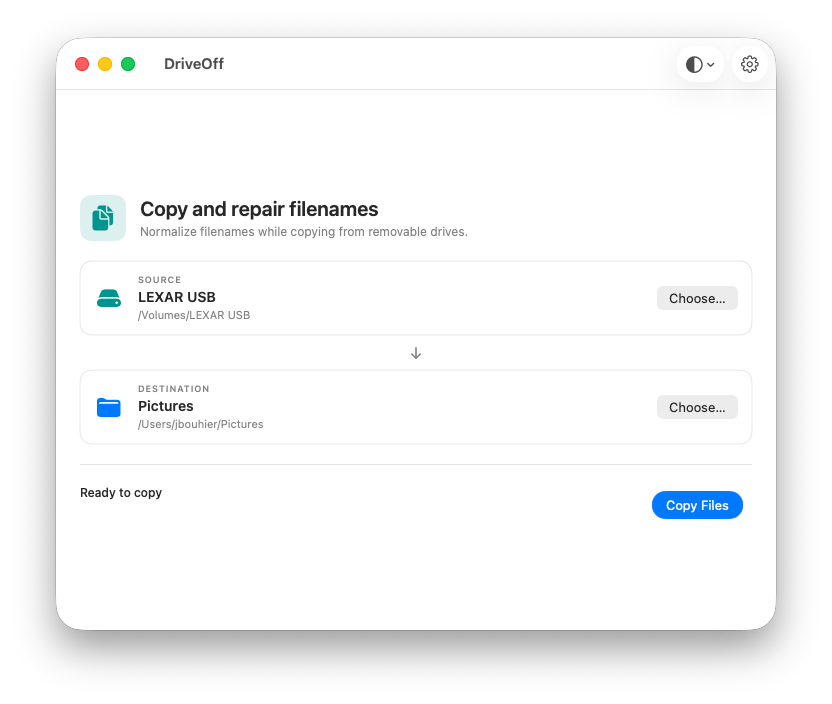
Task: Select the Pictures destination name
Action: coord(166,406)
